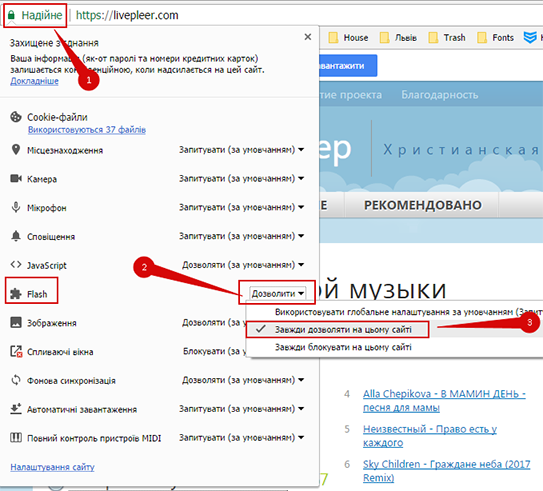Open Налаштування сайту link
543x491 pixels.
[52, 467]
